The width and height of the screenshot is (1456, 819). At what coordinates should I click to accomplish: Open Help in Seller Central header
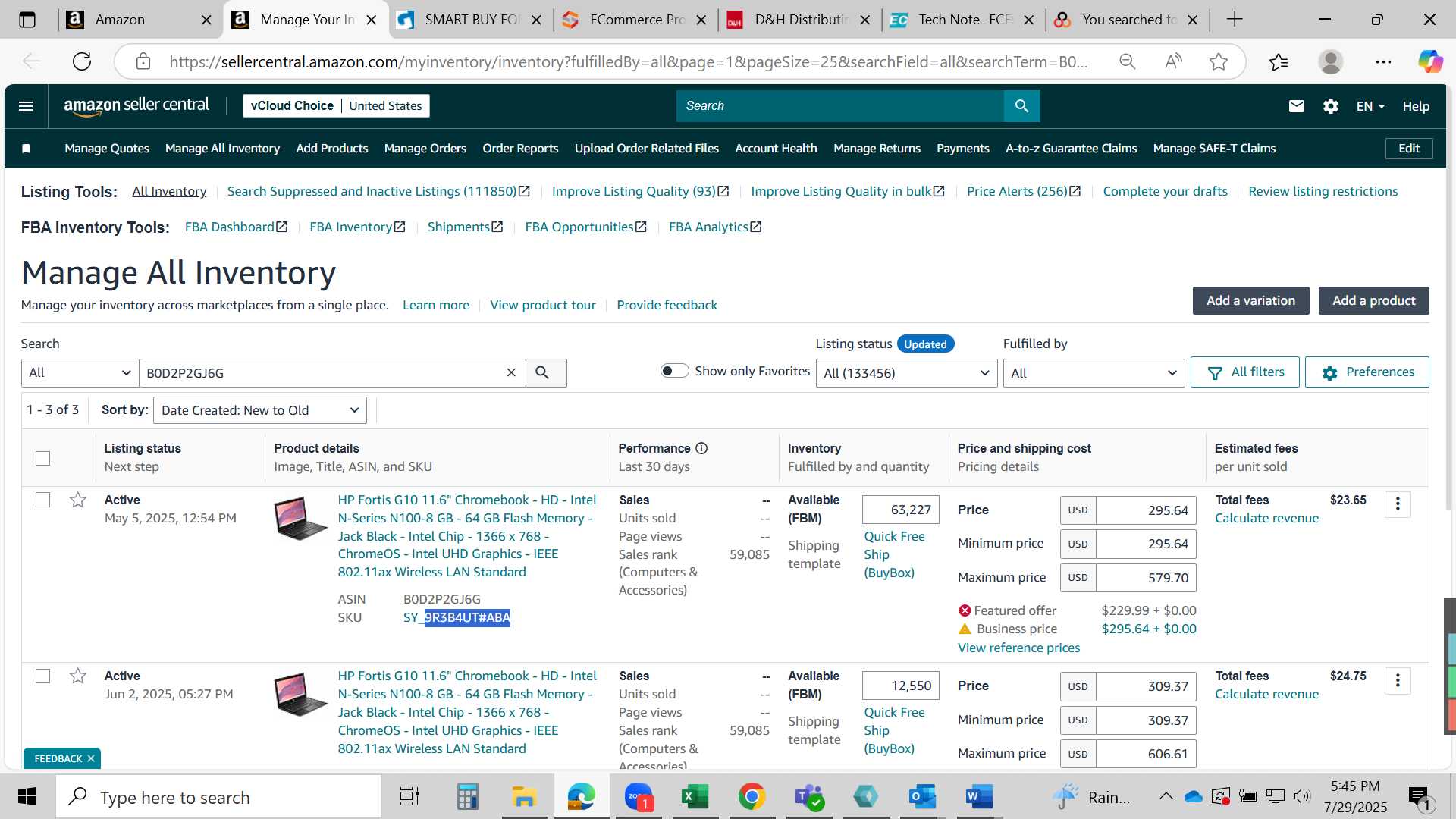tap(1415, 106)
